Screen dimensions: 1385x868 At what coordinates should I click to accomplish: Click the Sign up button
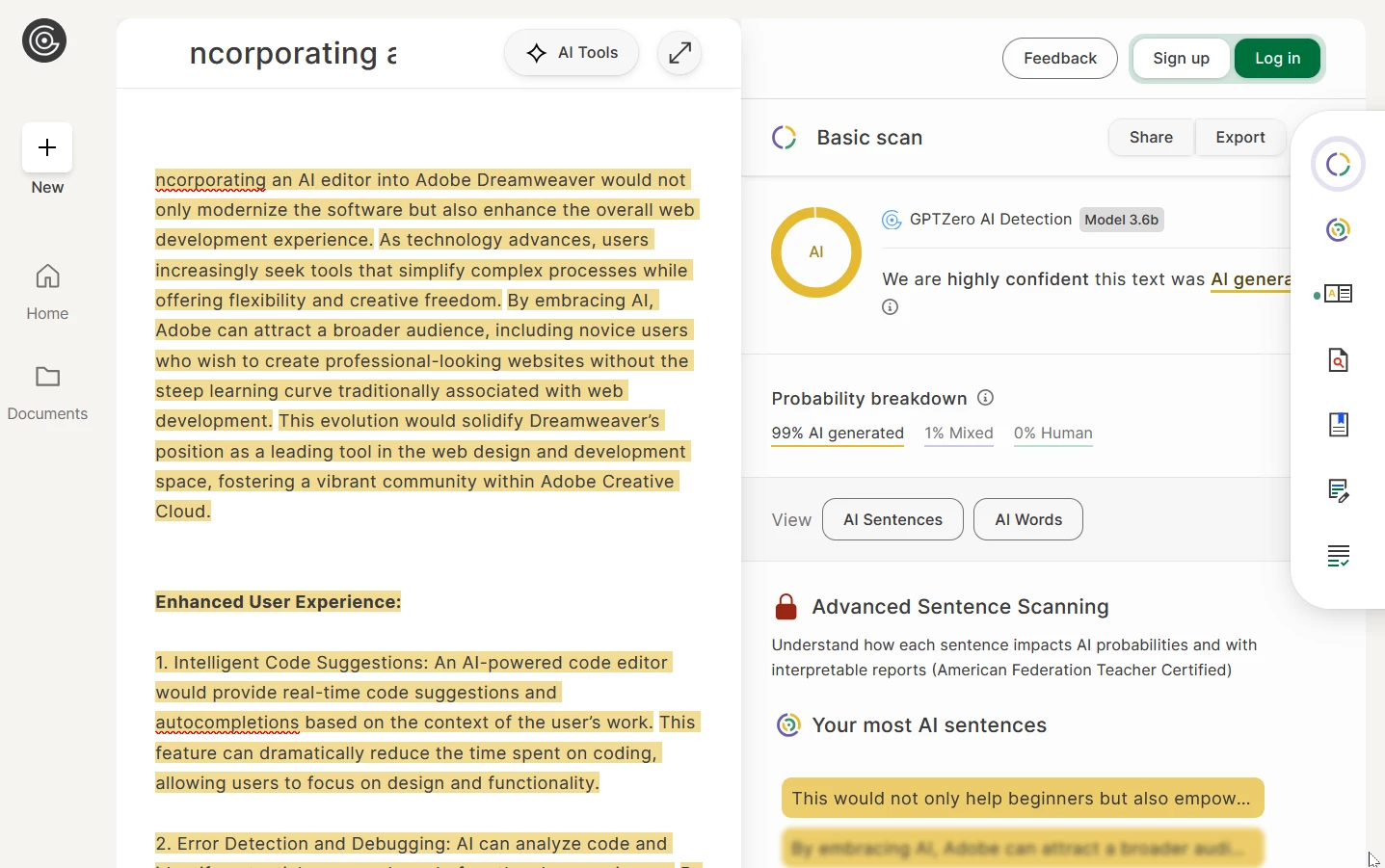pyautogui.click(x=1181, y=59)
